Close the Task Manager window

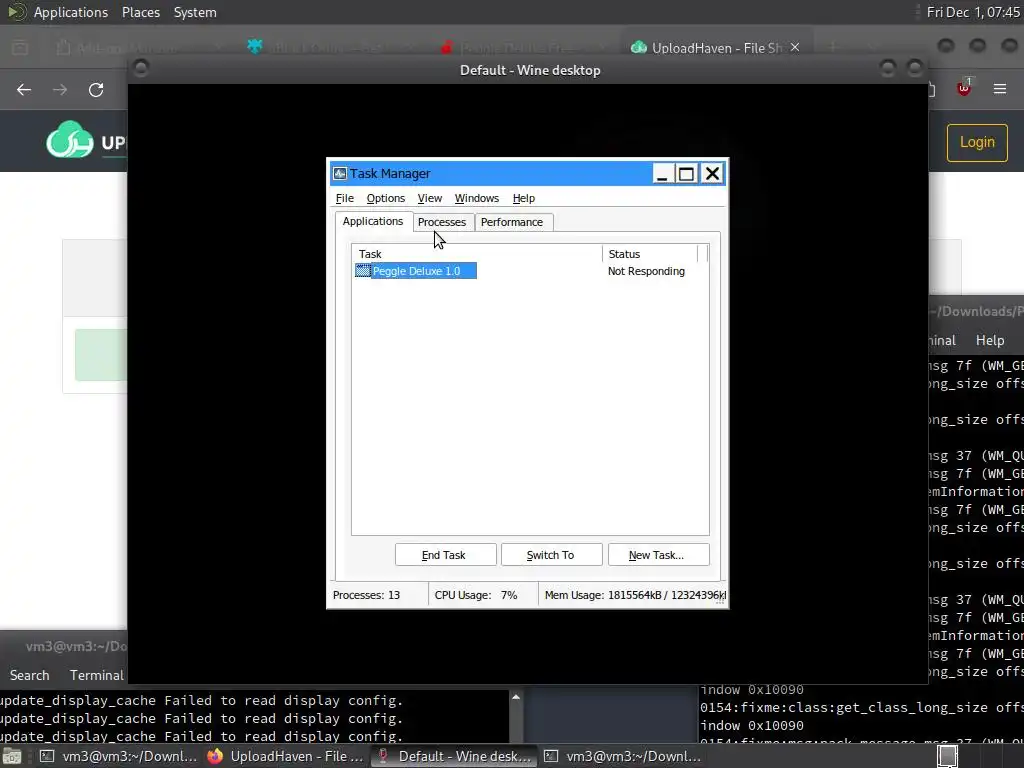click(712, 173)
